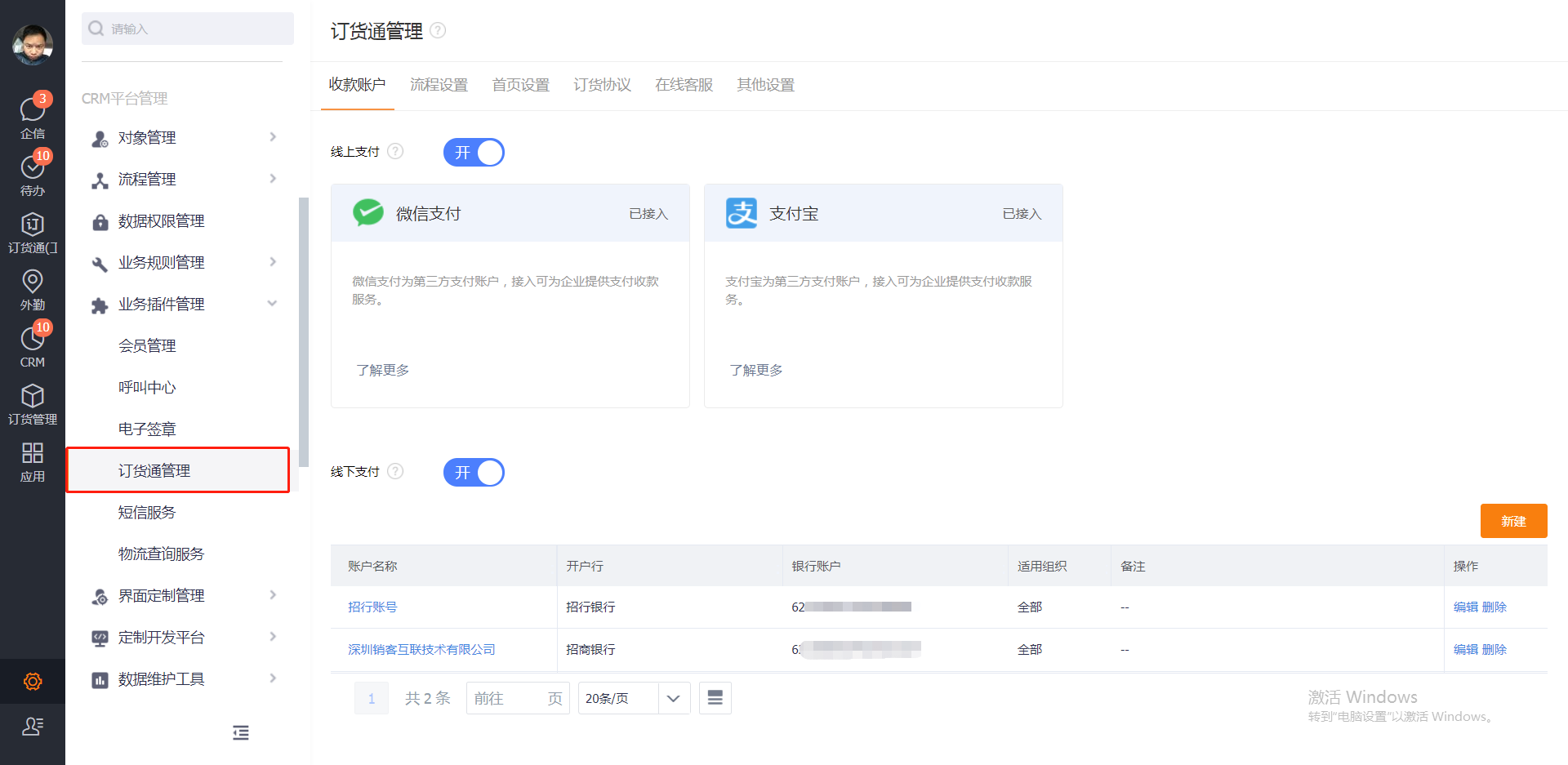
Task: Click the search magnifier icon
Action: [x=96, y=29]
